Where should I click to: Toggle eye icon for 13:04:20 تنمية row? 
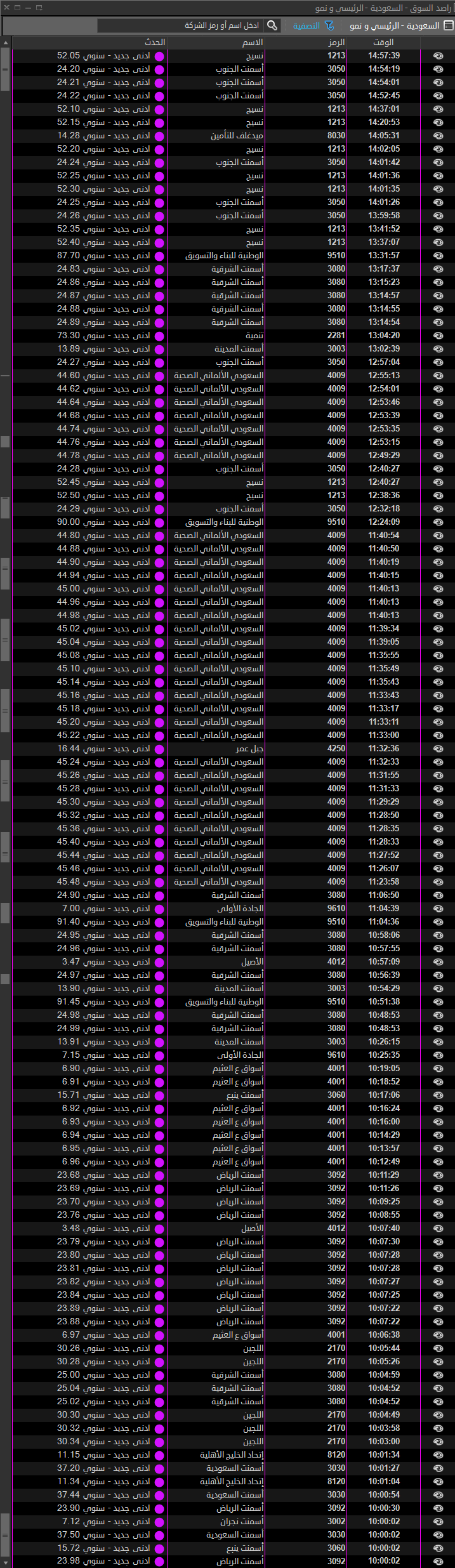(x=438, y=336)
